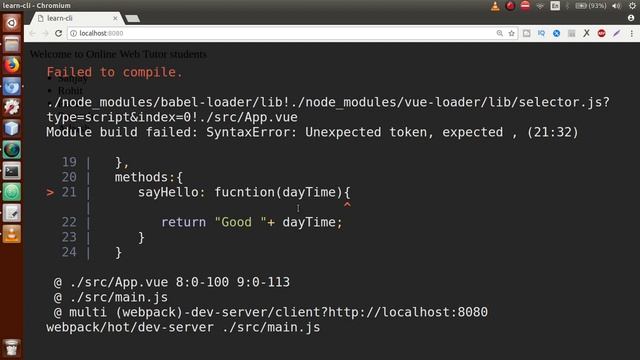Click the VLC cone tray indicator

[495, 6]
